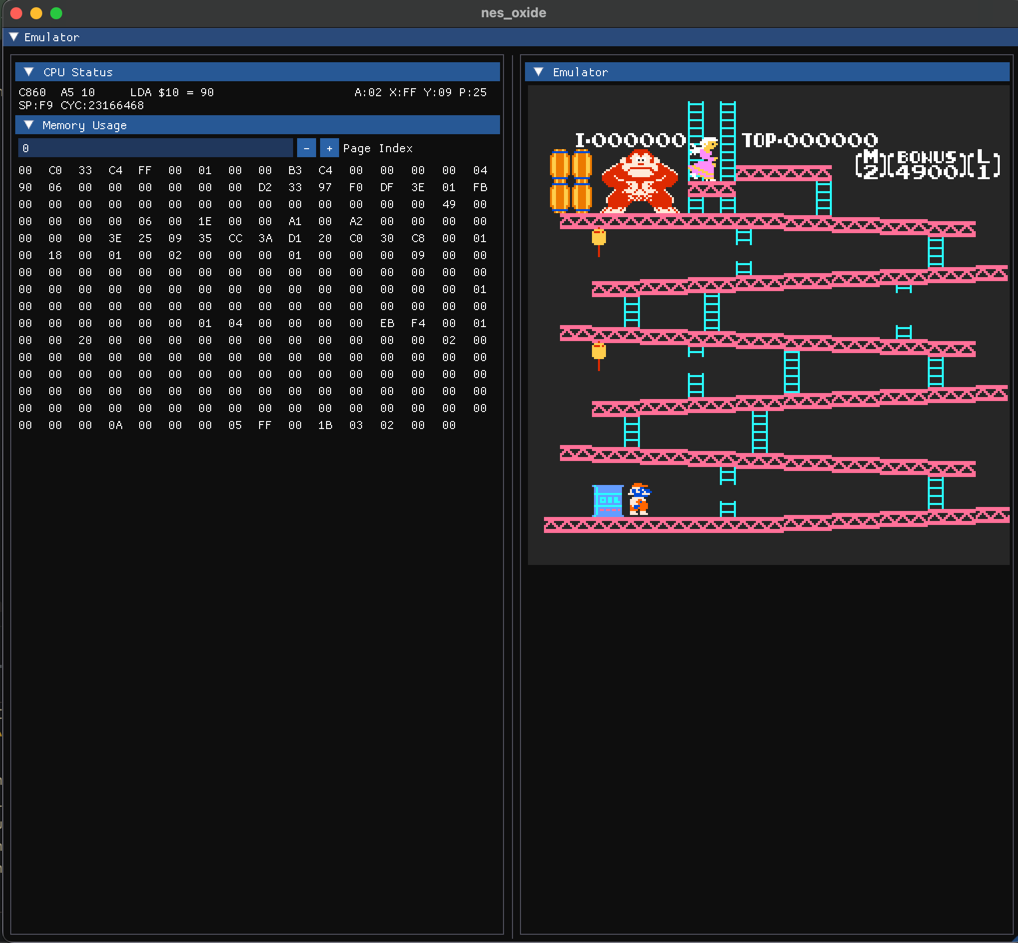Click the right Emulator panel title bar
1018x943 pixels.
pyautogui.click(x=767, y=72)
